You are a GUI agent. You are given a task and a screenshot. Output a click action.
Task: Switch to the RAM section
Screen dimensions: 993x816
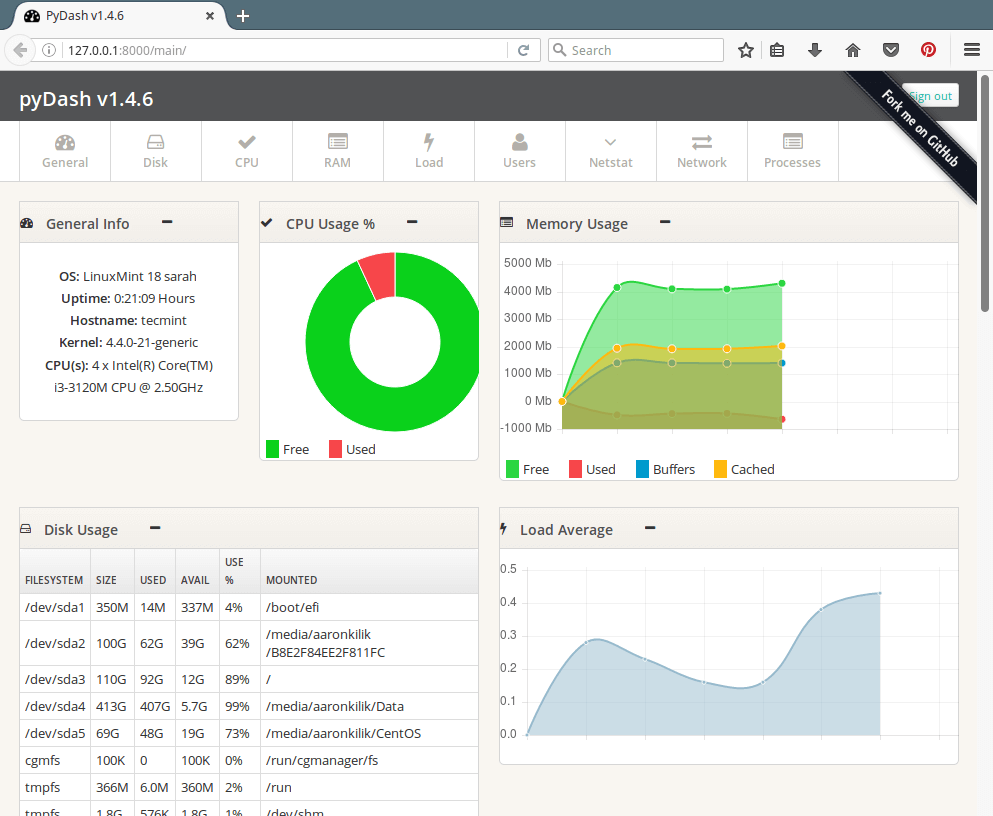[x=337, y=150]
